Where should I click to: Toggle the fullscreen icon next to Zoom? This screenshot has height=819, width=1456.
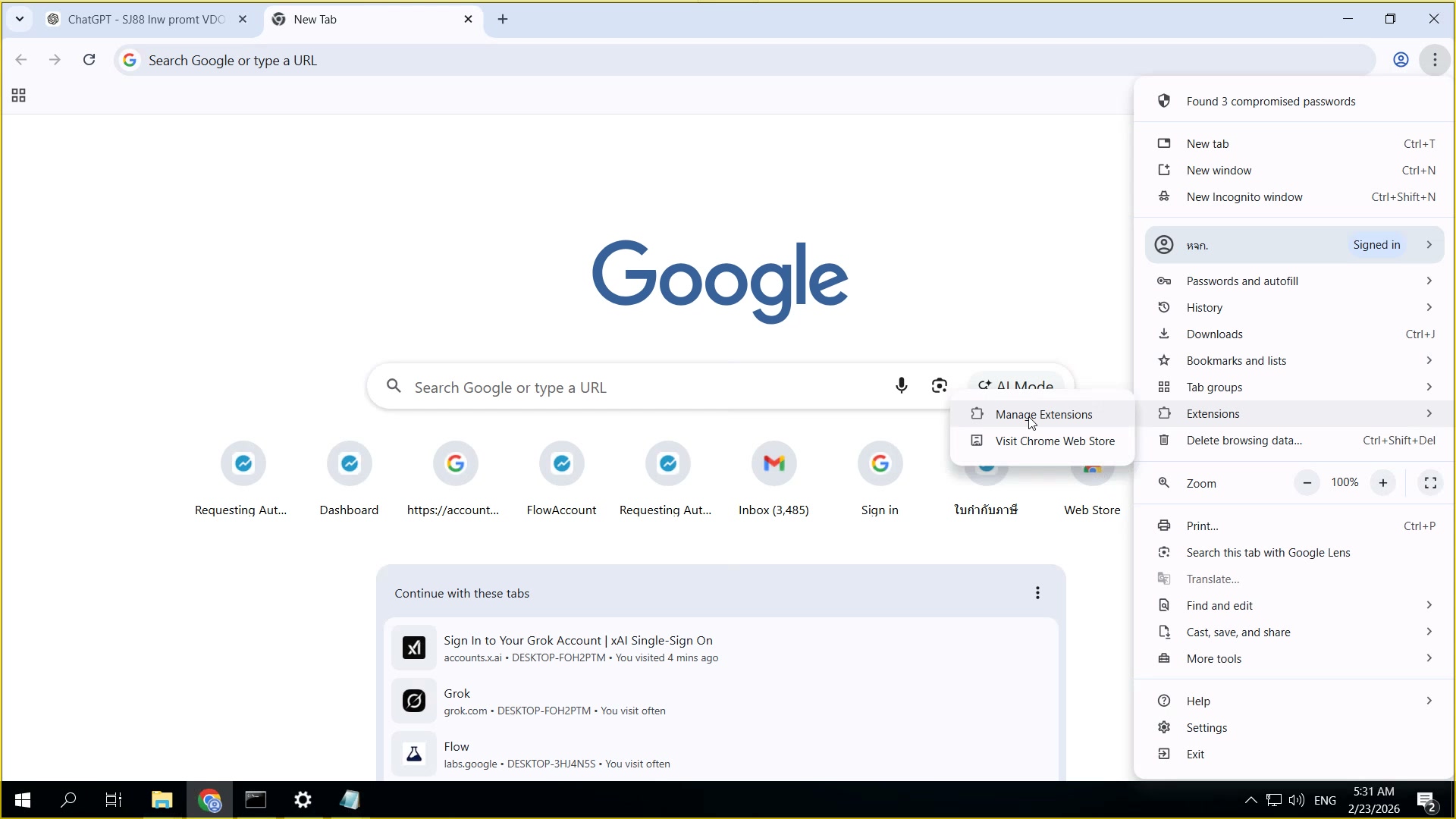(x=1430, y=483)
